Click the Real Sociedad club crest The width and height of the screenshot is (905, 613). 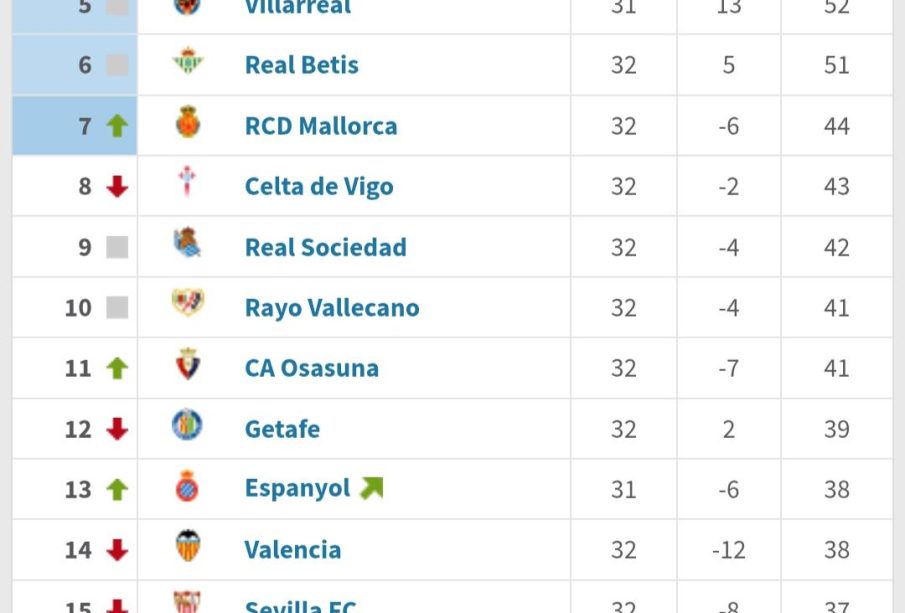187,245
